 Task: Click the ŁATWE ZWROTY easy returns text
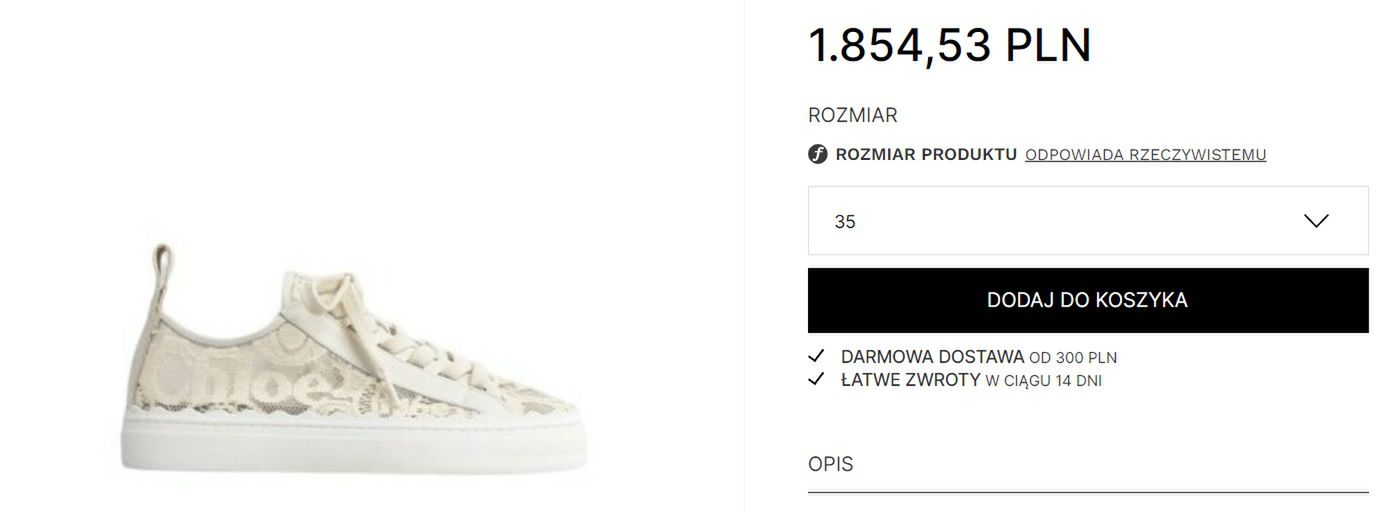point(910,381)
